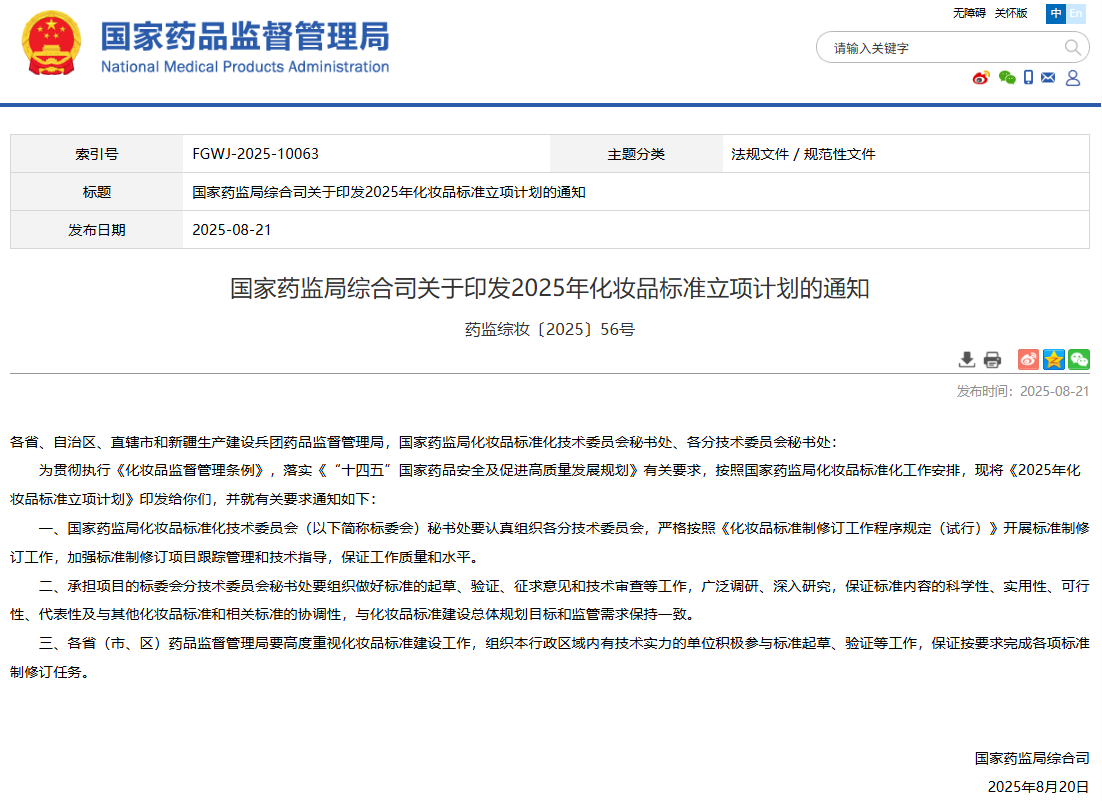
Task: Click the search magnifier icon
Action: [x=1072, y=47]
